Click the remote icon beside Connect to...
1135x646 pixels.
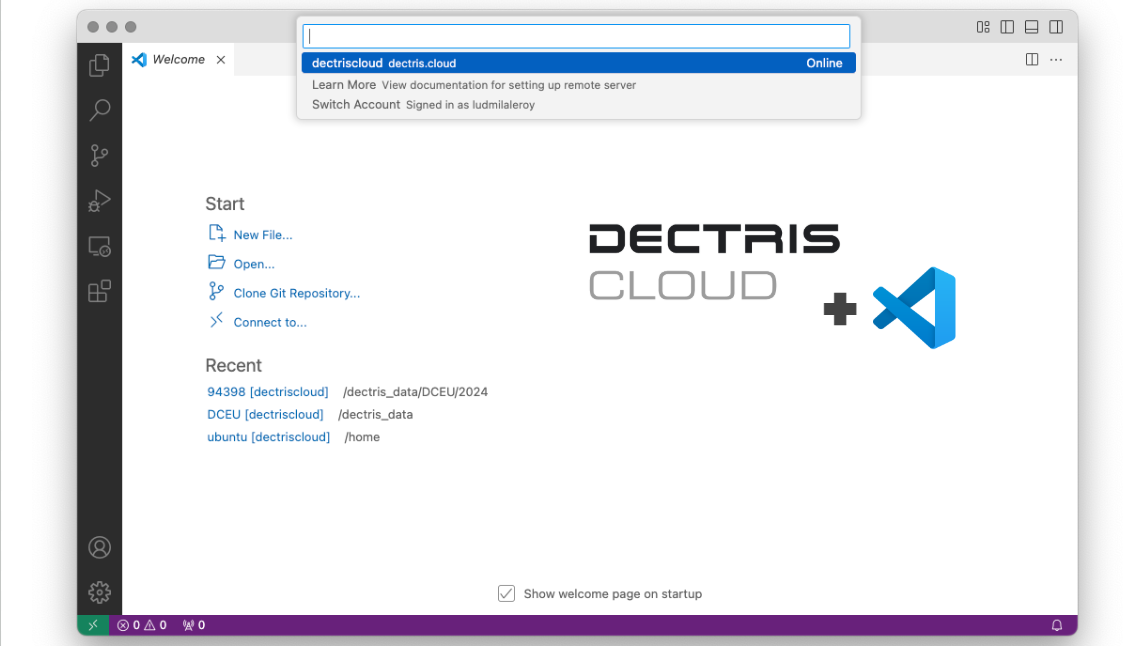point(216,320)
